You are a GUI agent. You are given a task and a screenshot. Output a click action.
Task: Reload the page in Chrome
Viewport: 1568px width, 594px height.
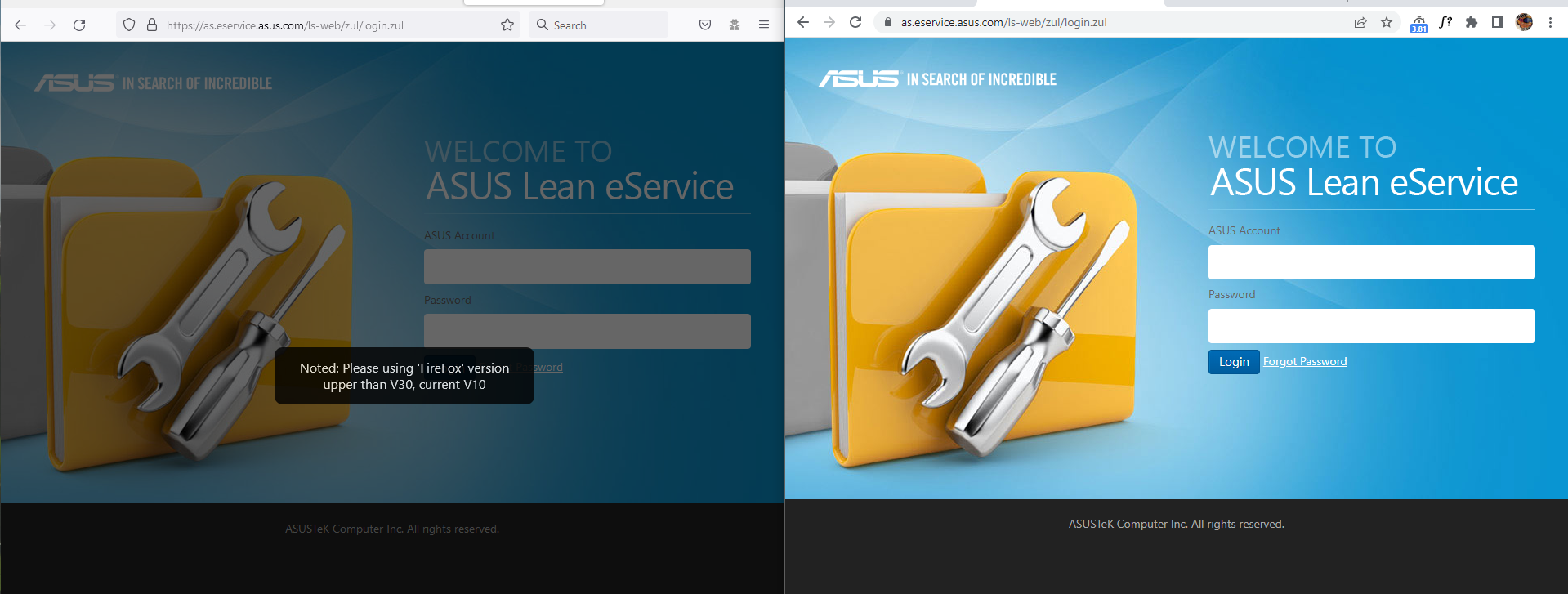(855, 22)
